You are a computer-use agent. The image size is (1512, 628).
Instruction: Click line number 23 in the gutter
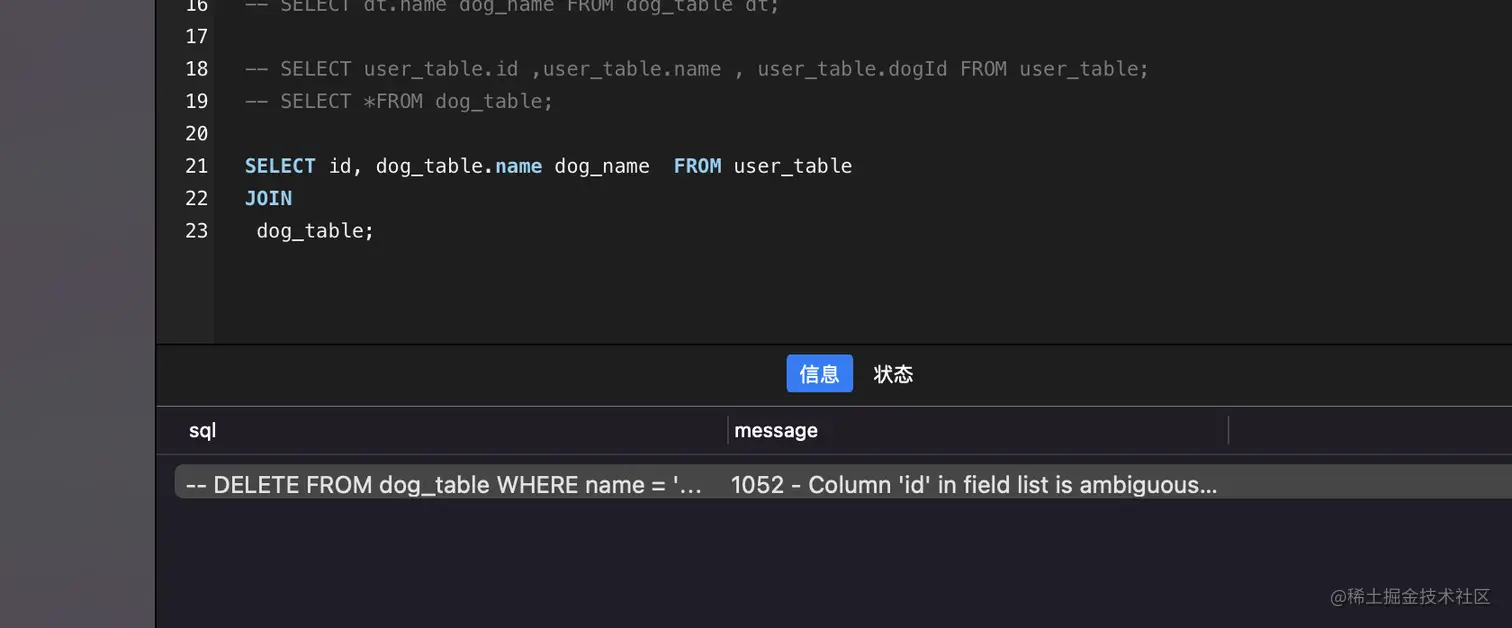point(196,230)
